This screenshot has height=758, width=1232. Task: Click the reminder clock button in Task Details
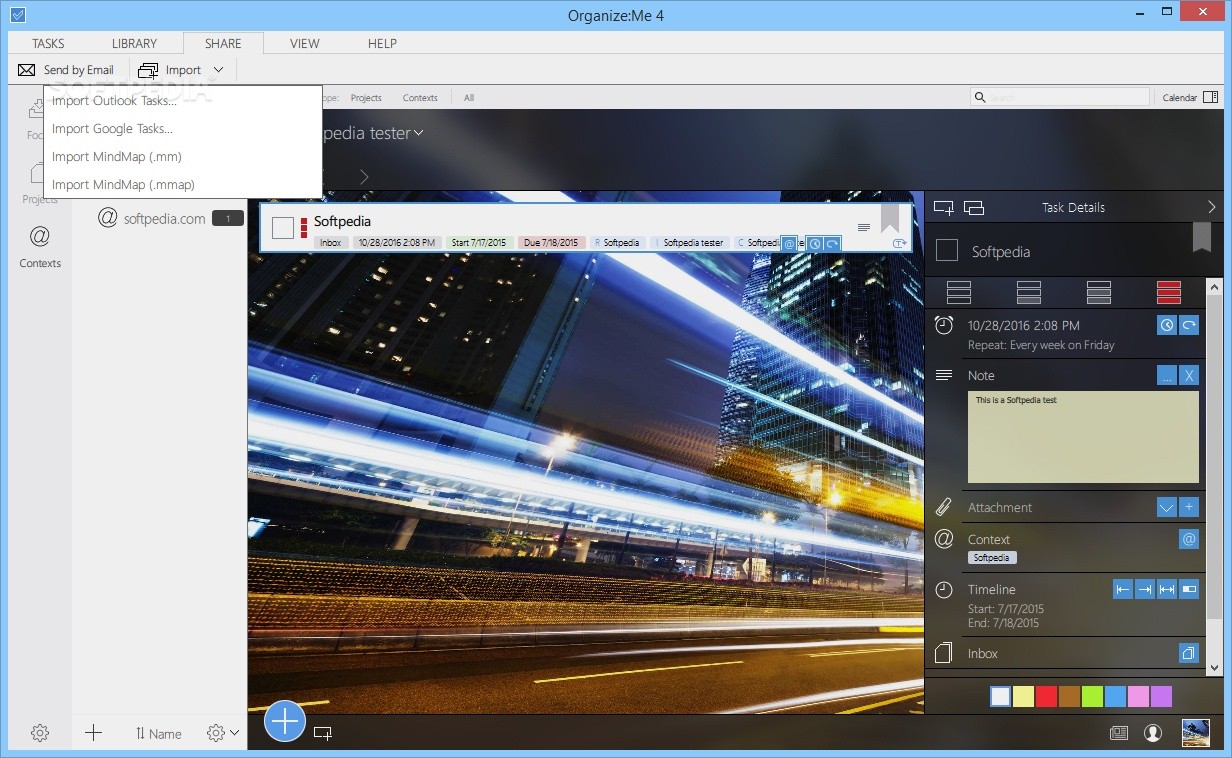1166,325
